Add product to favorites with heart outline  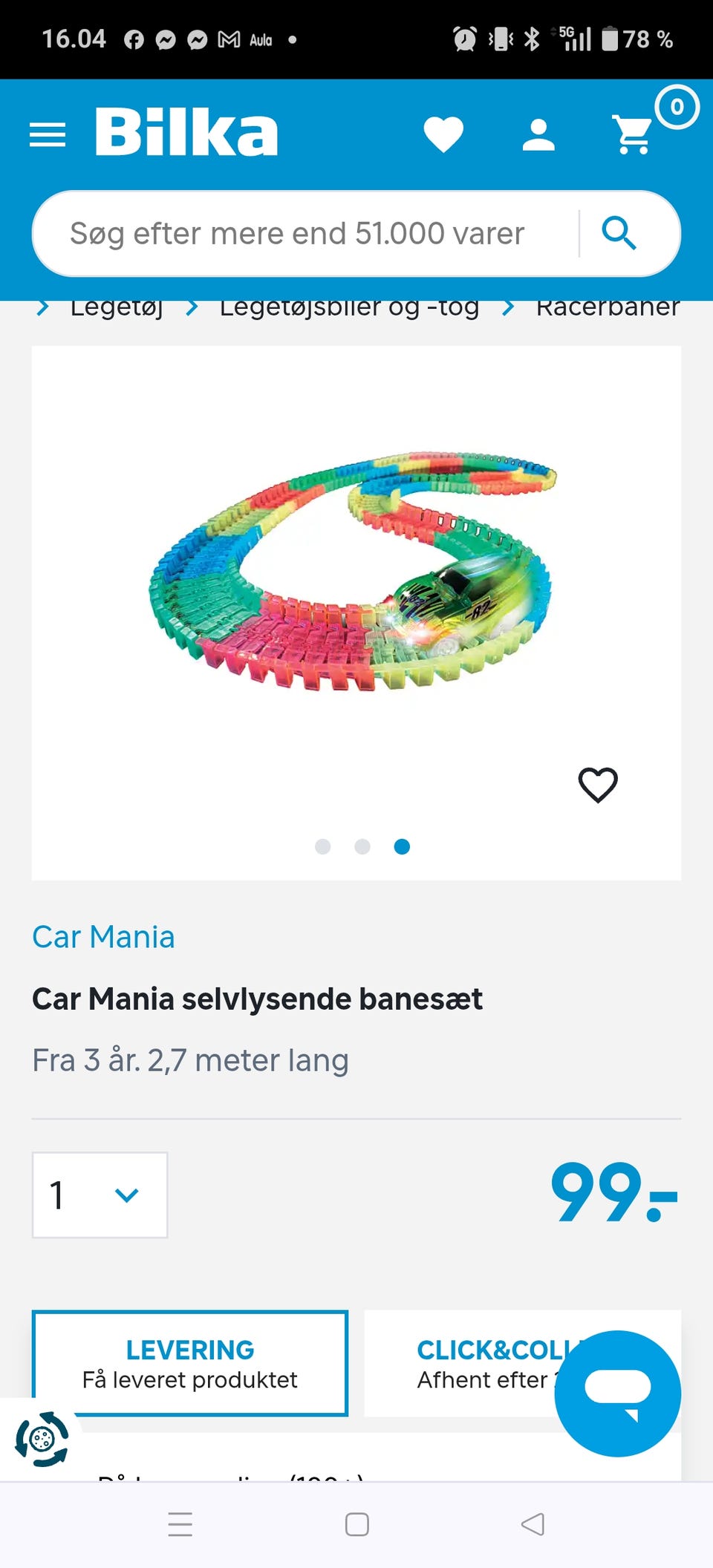598,785
